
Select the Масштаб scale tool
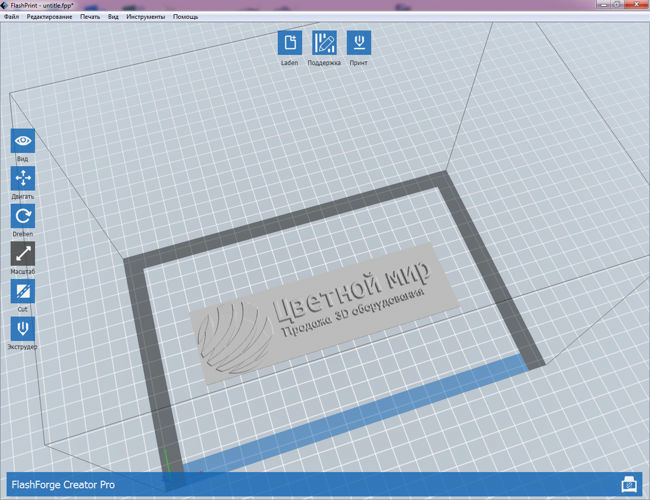pyautogui.click(x=23, y=253)
